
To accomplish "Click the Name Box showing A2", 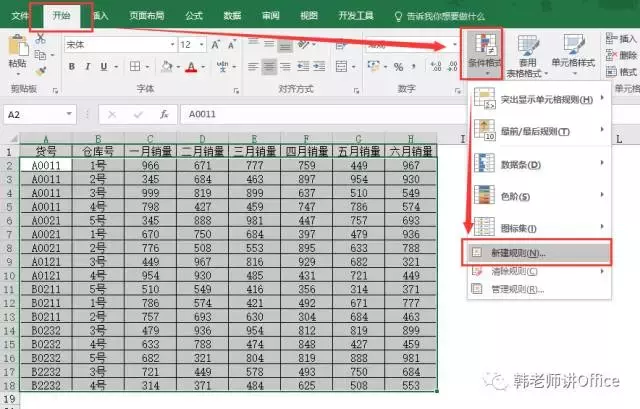I will 40,114.
